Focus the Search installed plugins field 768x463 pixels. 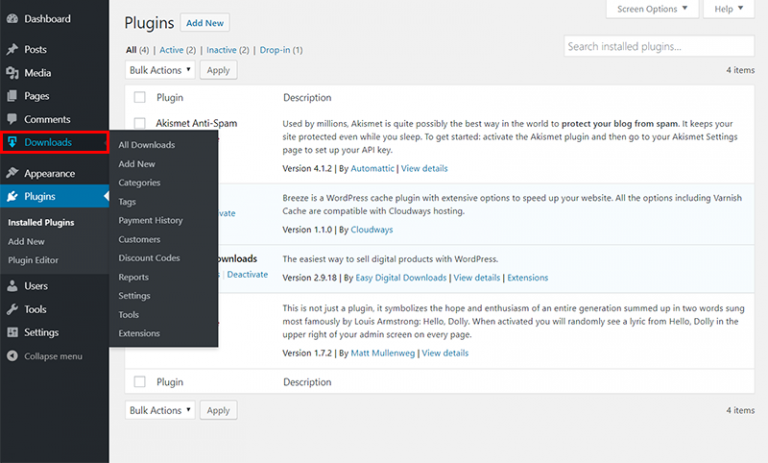[659, 46]
